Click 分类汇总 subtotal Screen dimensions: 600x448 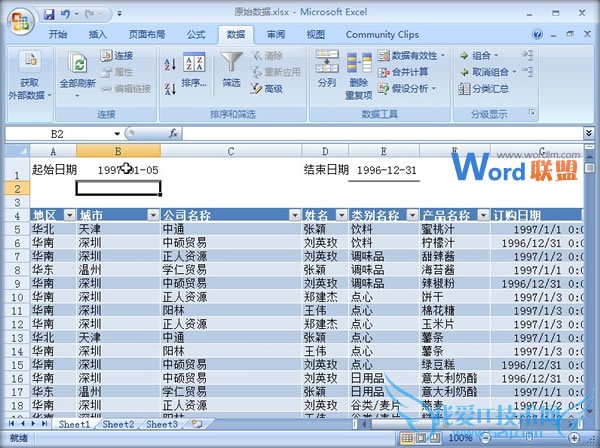[484, 89]
